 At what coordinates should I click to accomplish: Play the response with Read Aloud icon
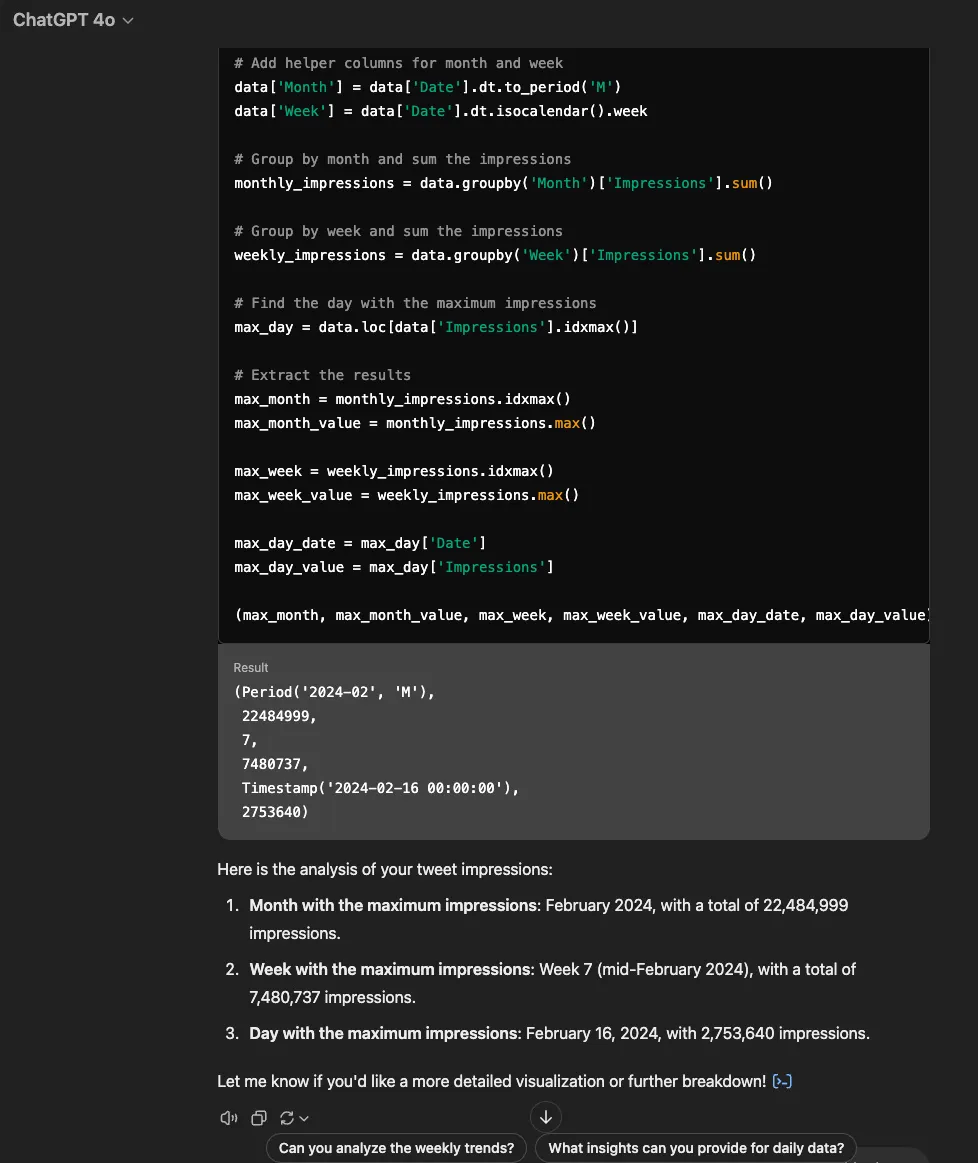(x=228, y=1118)
